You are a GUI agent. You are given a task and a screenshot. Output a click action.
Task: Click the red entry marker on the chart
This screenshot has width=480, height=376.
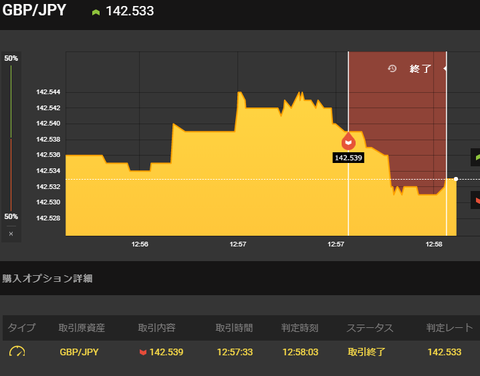click(x=348, y=141)
